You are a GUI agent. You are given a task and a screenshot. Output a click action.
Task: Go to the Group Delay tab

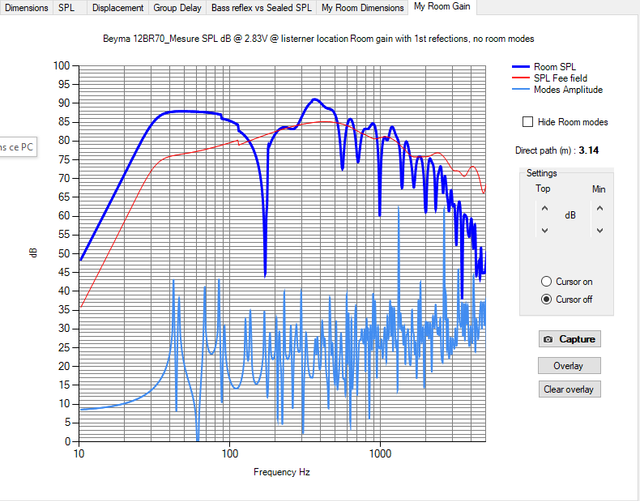(178, 8)
